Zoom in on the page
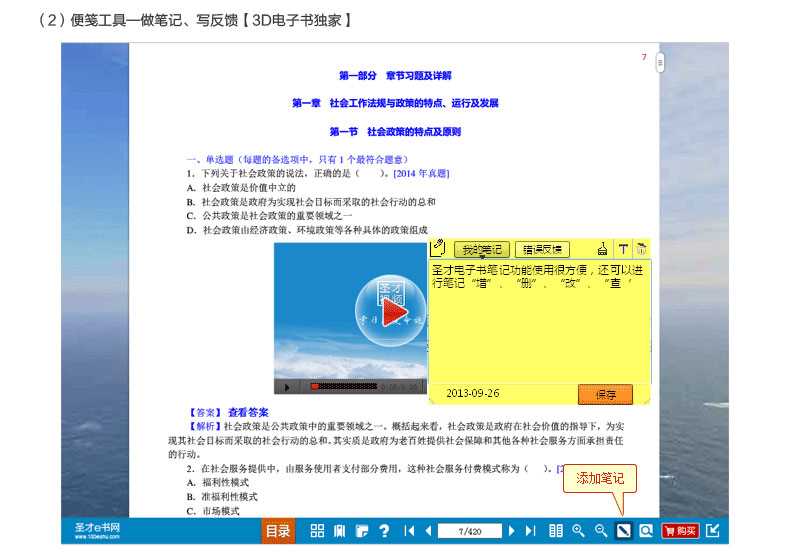The width and height of the screenshot is (790, 553). (x=578, y=531)
